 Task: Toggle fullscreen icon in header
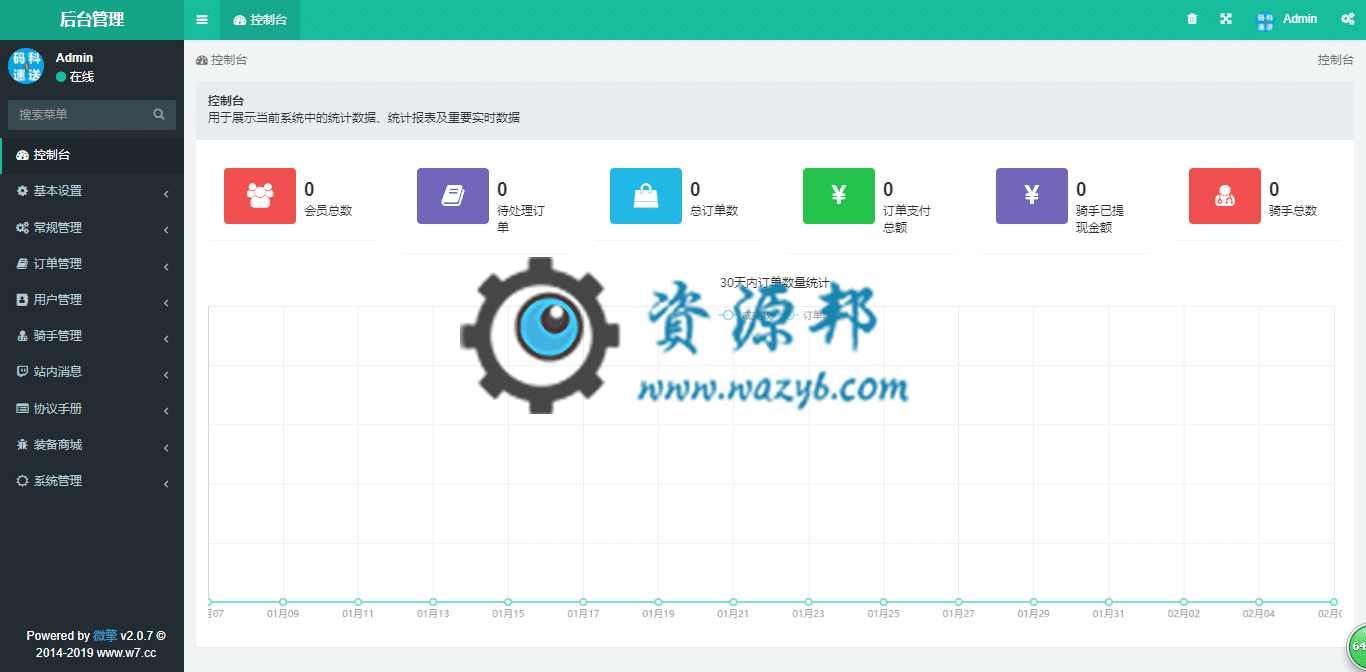(1226, 19)
